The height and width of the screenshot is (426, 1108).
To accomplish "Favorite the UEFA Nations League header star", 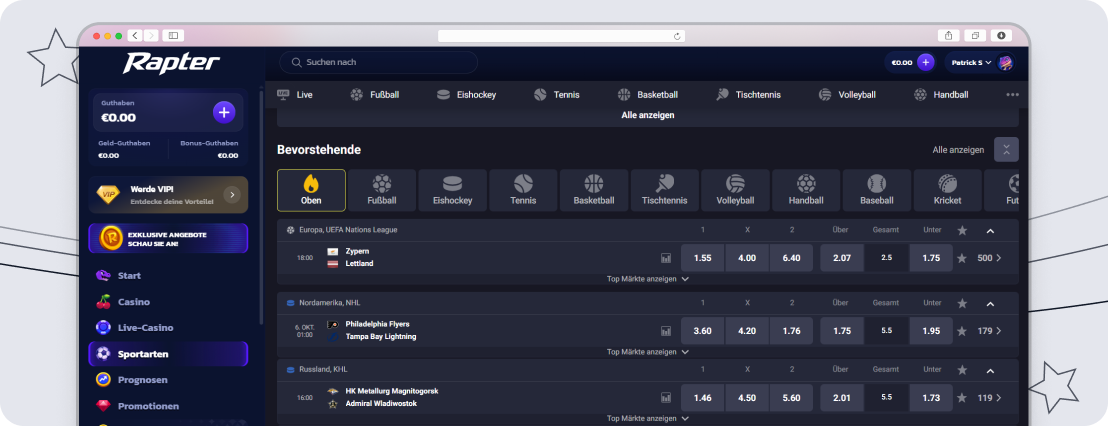I will point(962,230).
